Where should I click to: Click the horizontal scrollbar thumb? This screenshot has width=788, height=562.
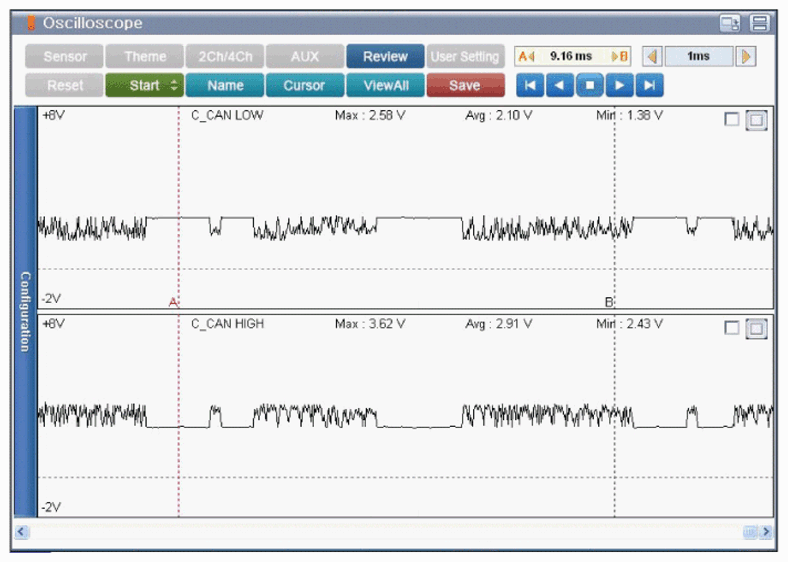[x=750, y=532]
